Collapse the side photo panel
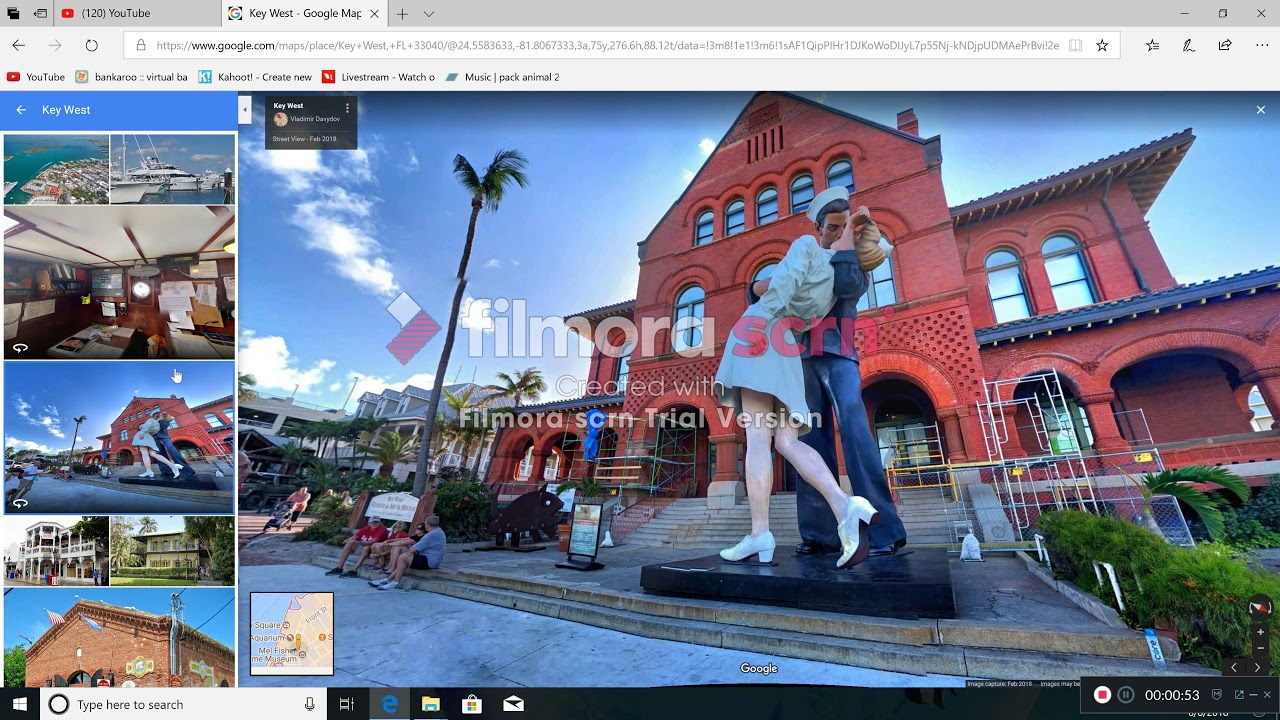 (244, 109)
